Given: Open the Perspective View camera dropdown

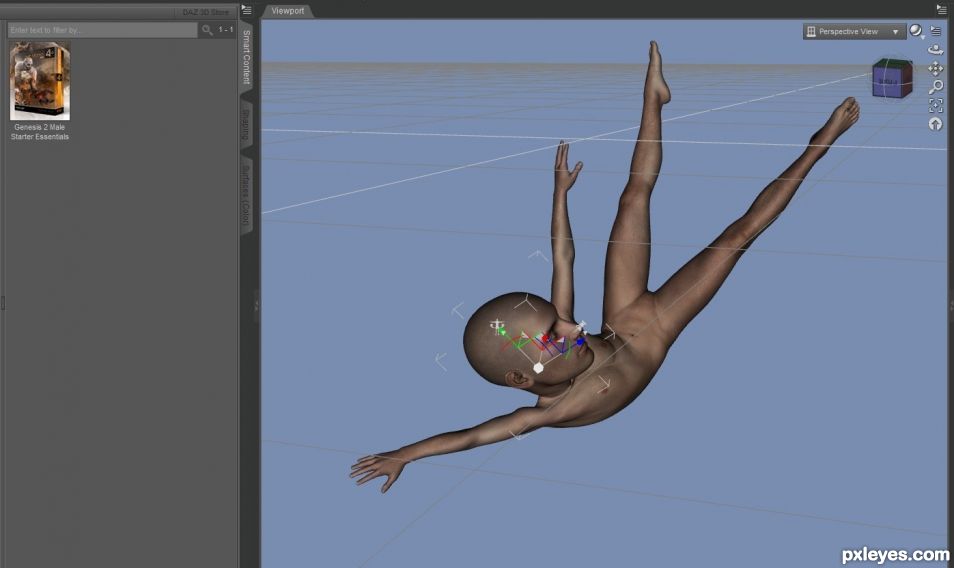Looking at the screenshot, I should point(854,32).
